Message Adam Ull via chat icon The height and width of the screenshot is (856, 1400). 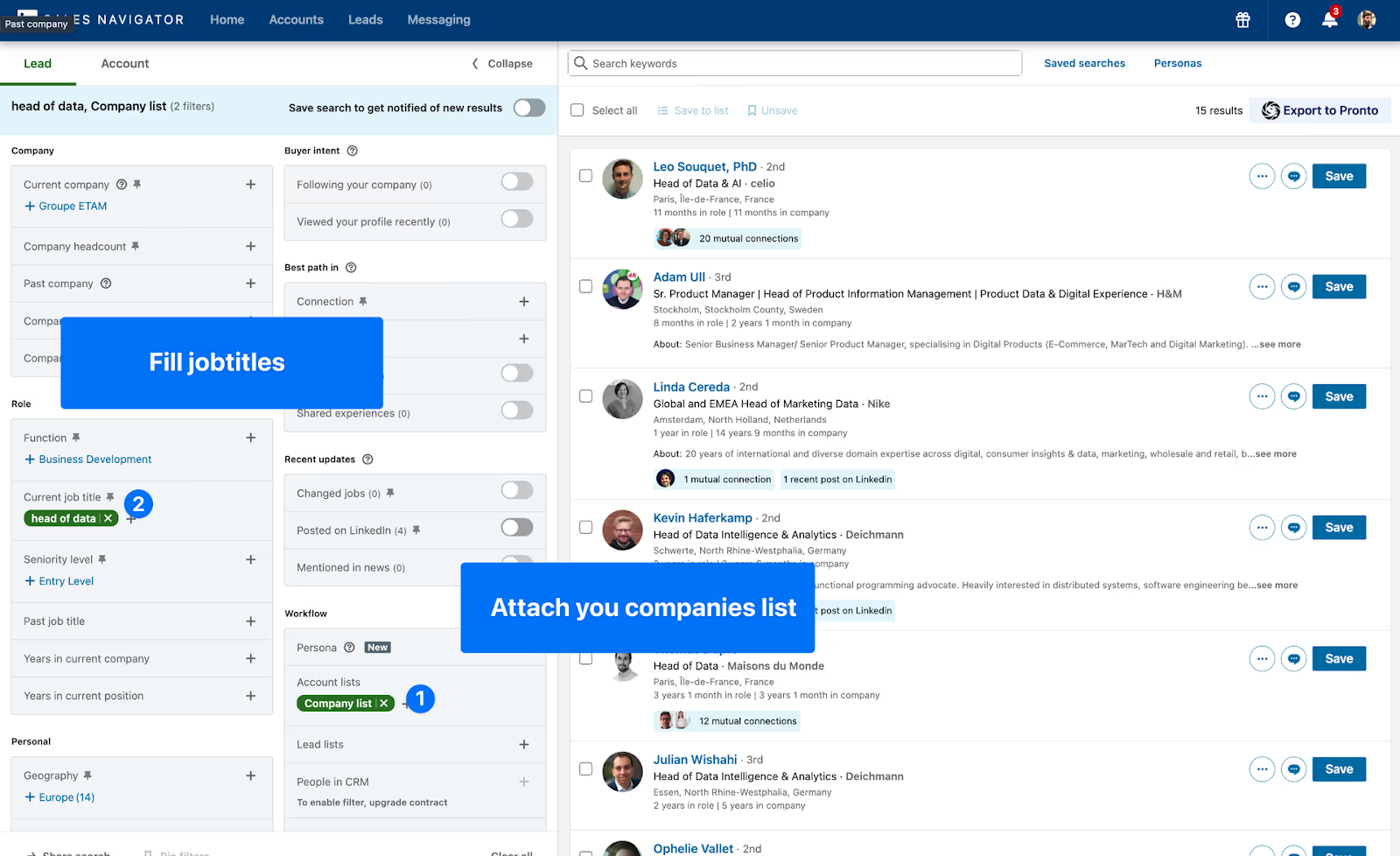pos(1293,286)
